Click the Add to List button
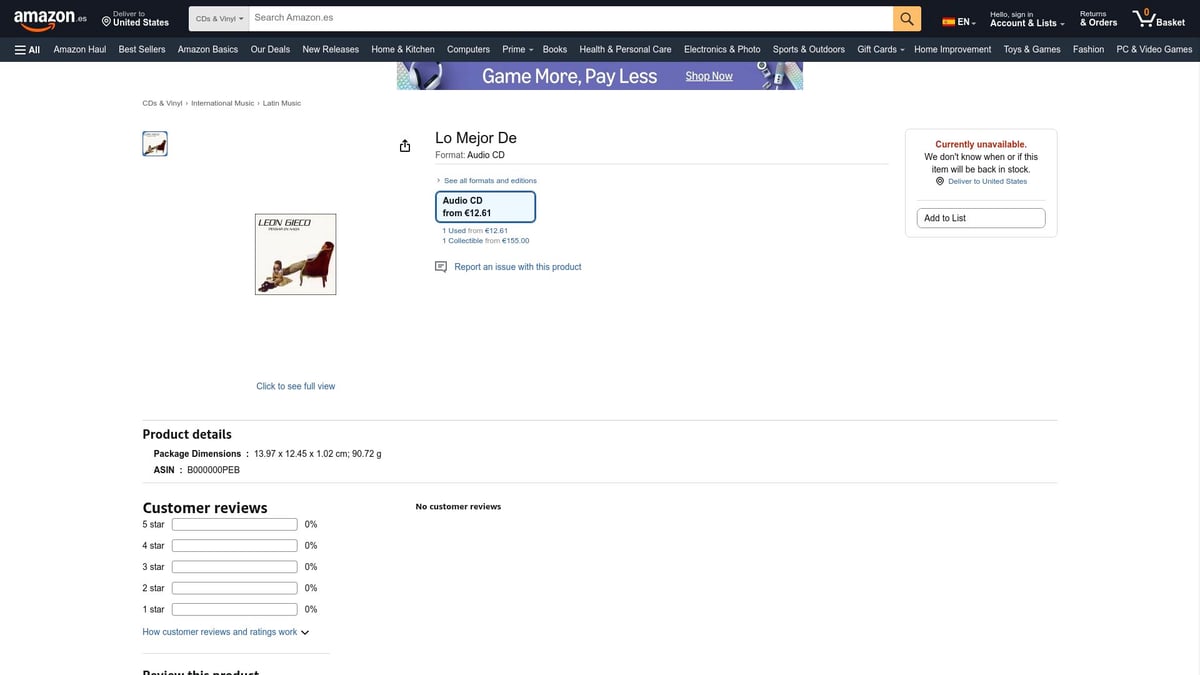 click(x=980, y=218)
